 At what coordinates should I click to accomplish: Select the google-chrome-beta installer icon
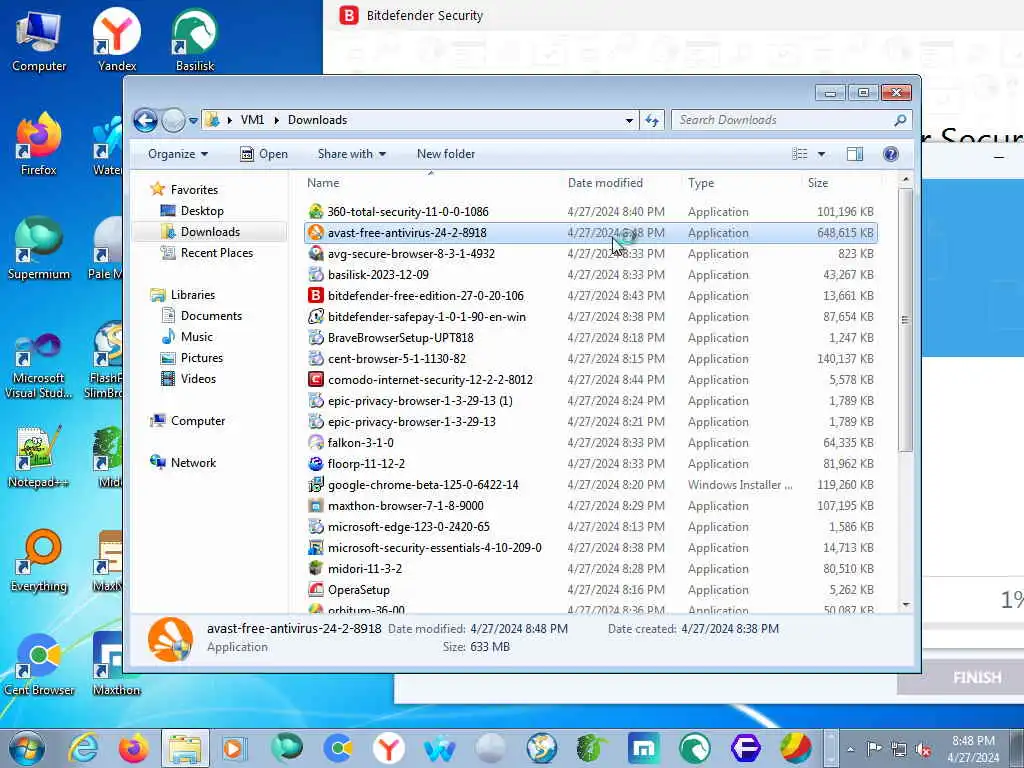(x=315, y=485)
